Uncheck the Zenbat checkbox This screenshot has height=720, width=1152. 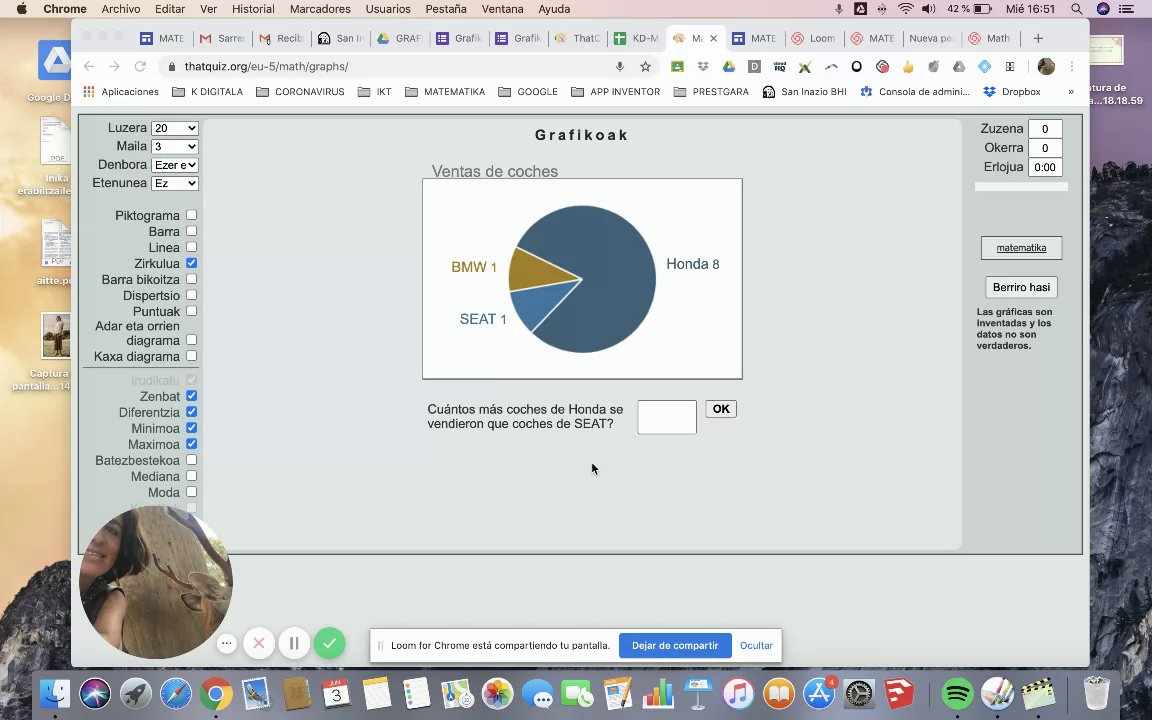[192, 396]
